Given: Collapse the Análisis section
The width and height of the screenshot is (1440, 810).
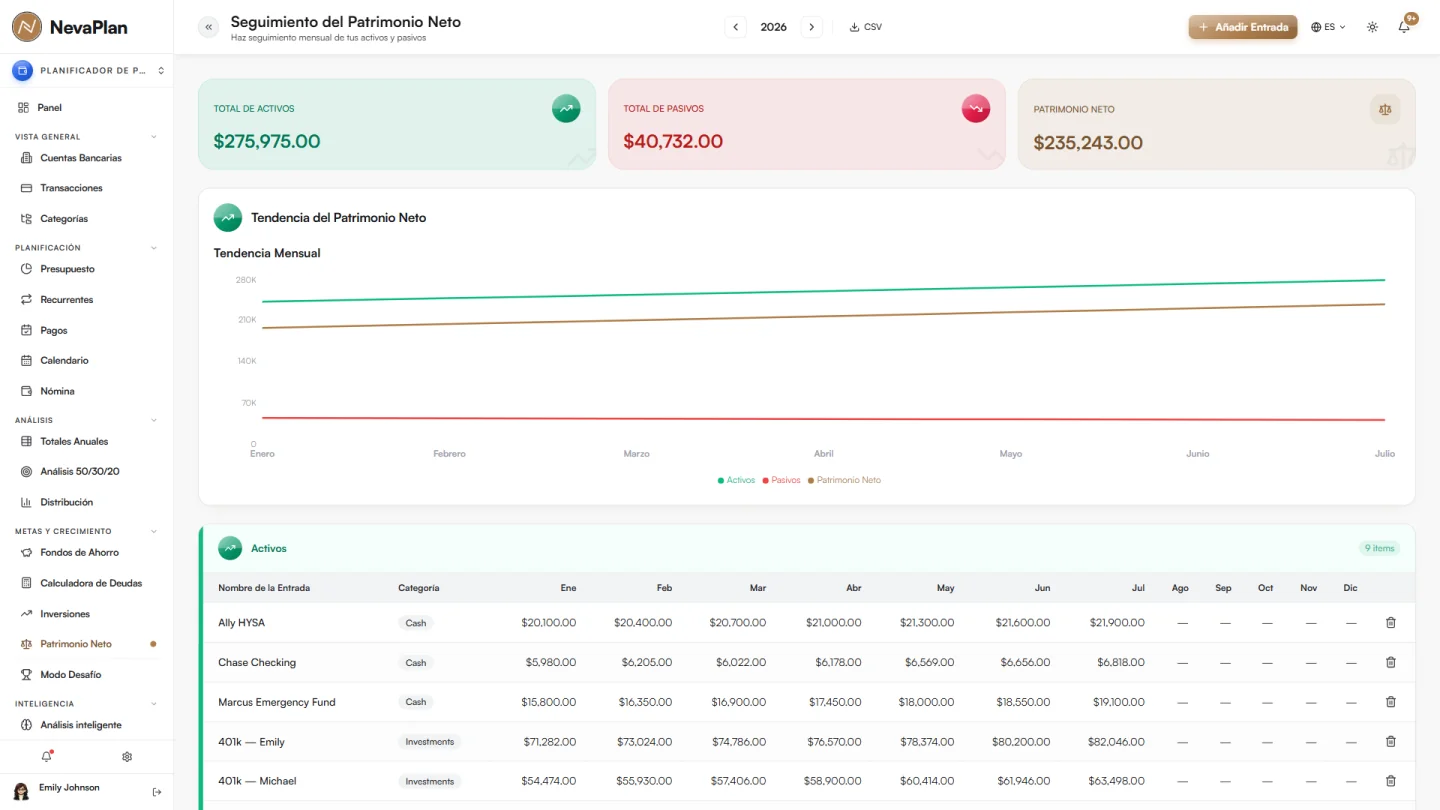Looking at the screenshot, I should point(154,420).
